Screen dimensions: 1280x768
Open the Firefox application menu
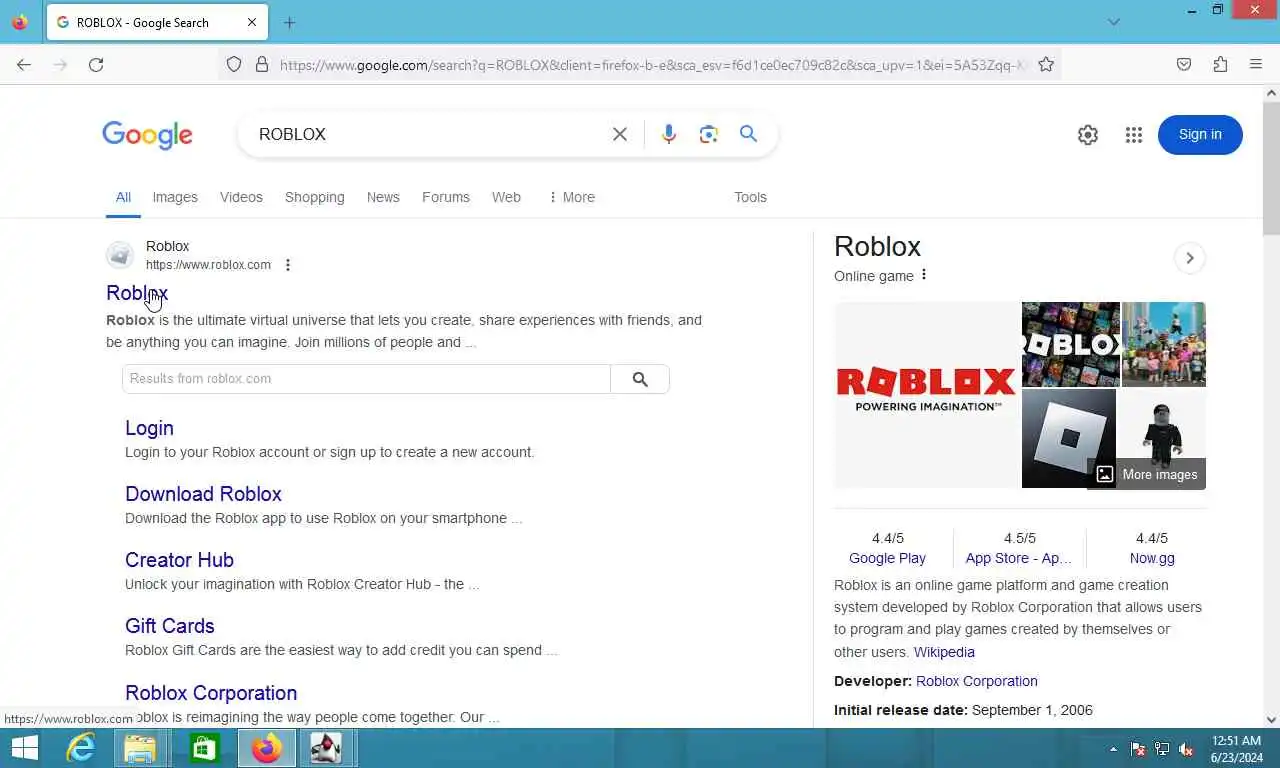[1256, 64]
